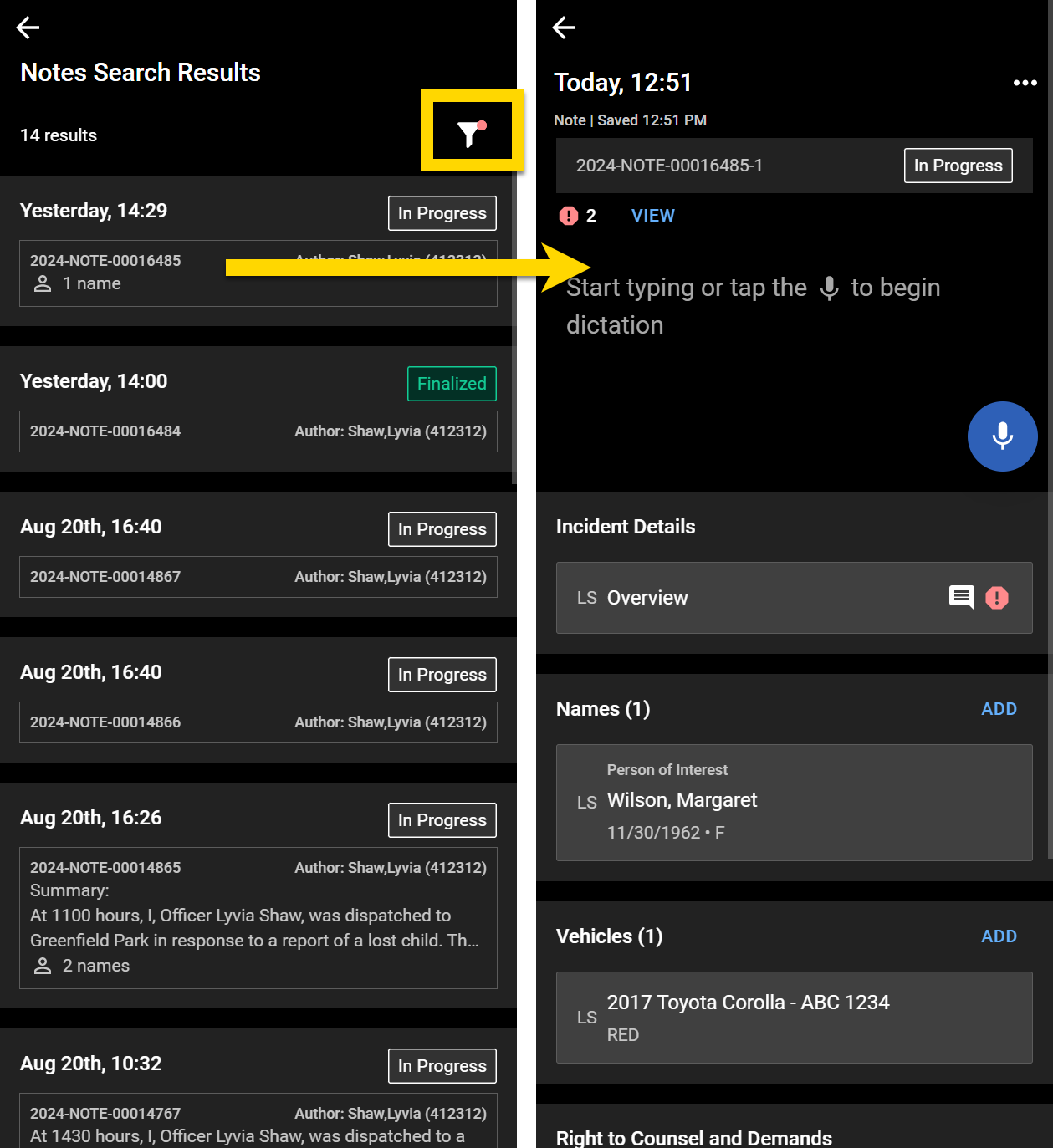Open the comment icon in Overview row
1053x1148 pixels.
[961, 597]
